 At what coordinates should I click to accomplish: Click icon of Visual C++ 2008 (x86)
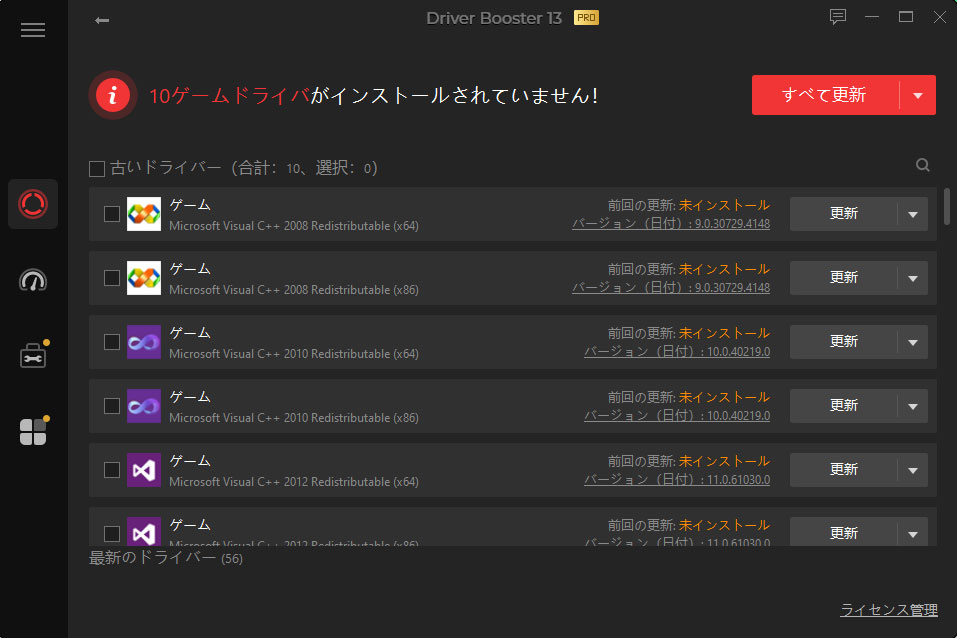[x=144, y=278]
